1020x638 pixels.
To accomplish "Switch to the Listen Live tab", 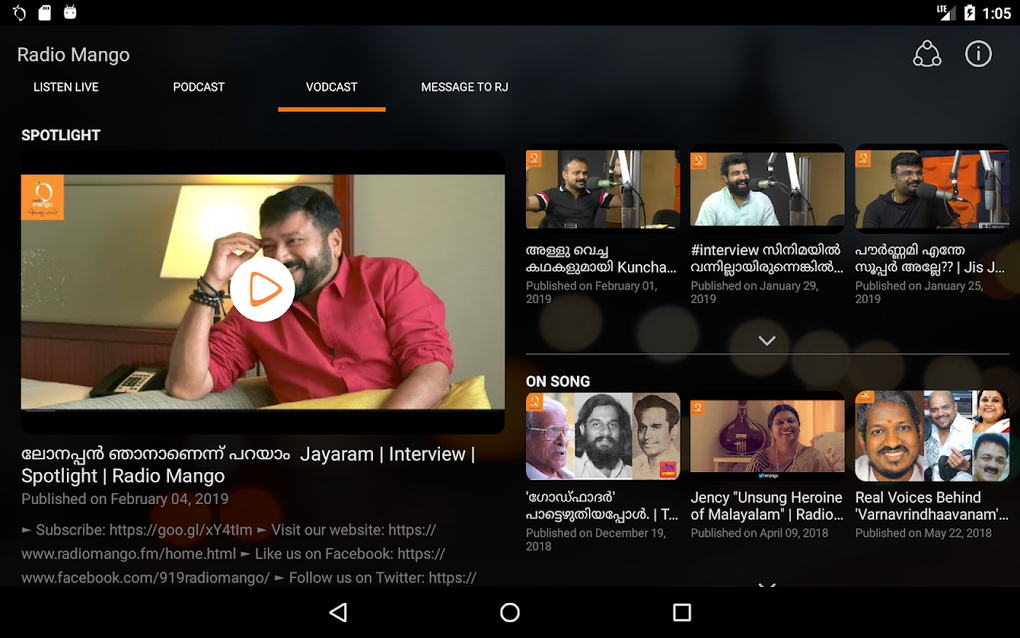I will (x=66, y=87).
